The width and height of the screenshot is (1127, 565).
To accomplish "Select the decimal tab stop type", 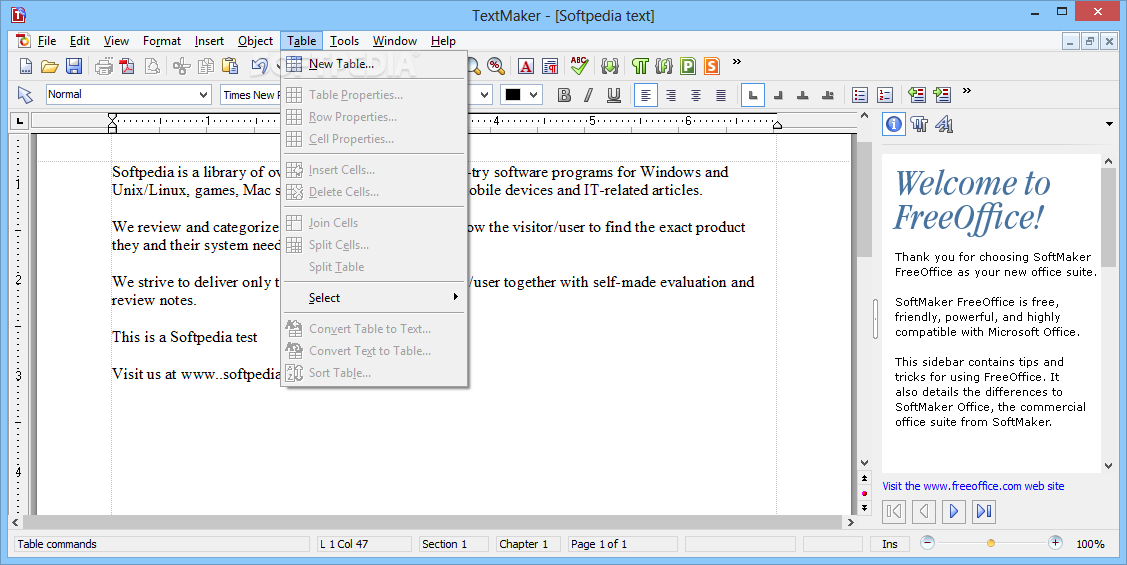I will tap(828, 95).
